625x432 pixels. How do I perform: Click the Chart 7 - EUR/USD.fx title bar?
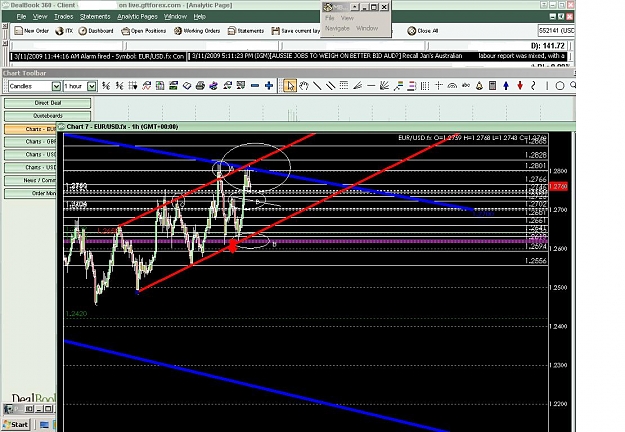click(x=316, y=127)
